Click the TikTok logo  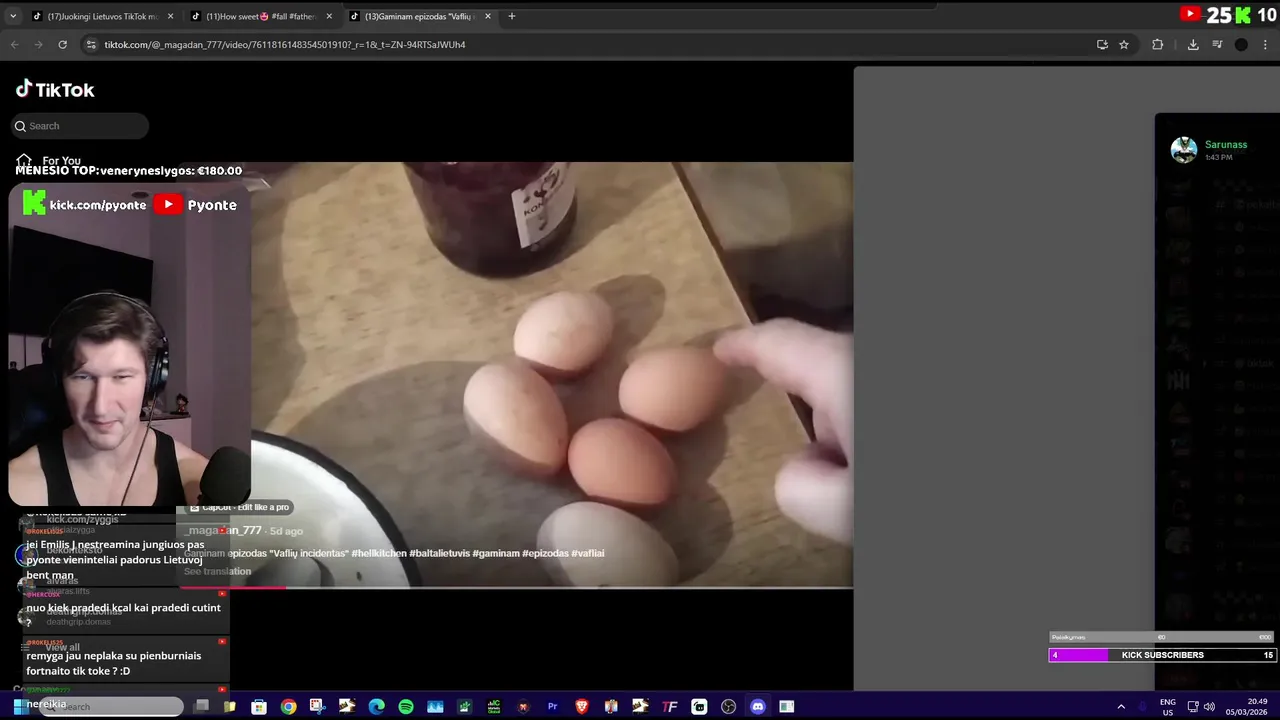click(55, 89)
